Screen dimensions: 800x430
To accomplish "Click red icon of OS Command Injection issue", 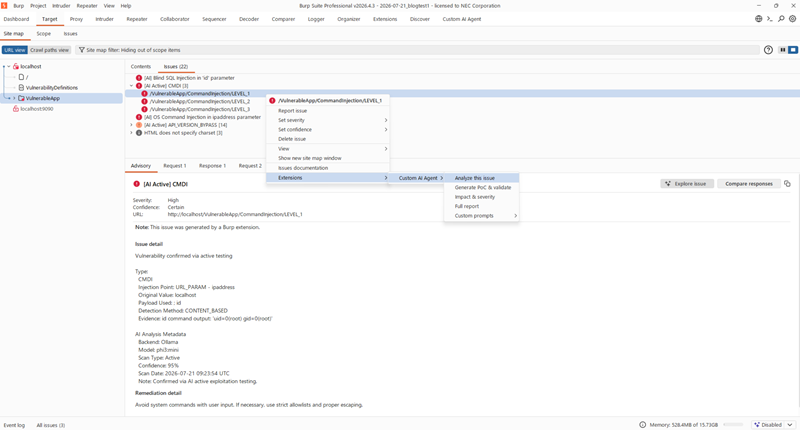I will pyautogui.click(x=139, y=117).
